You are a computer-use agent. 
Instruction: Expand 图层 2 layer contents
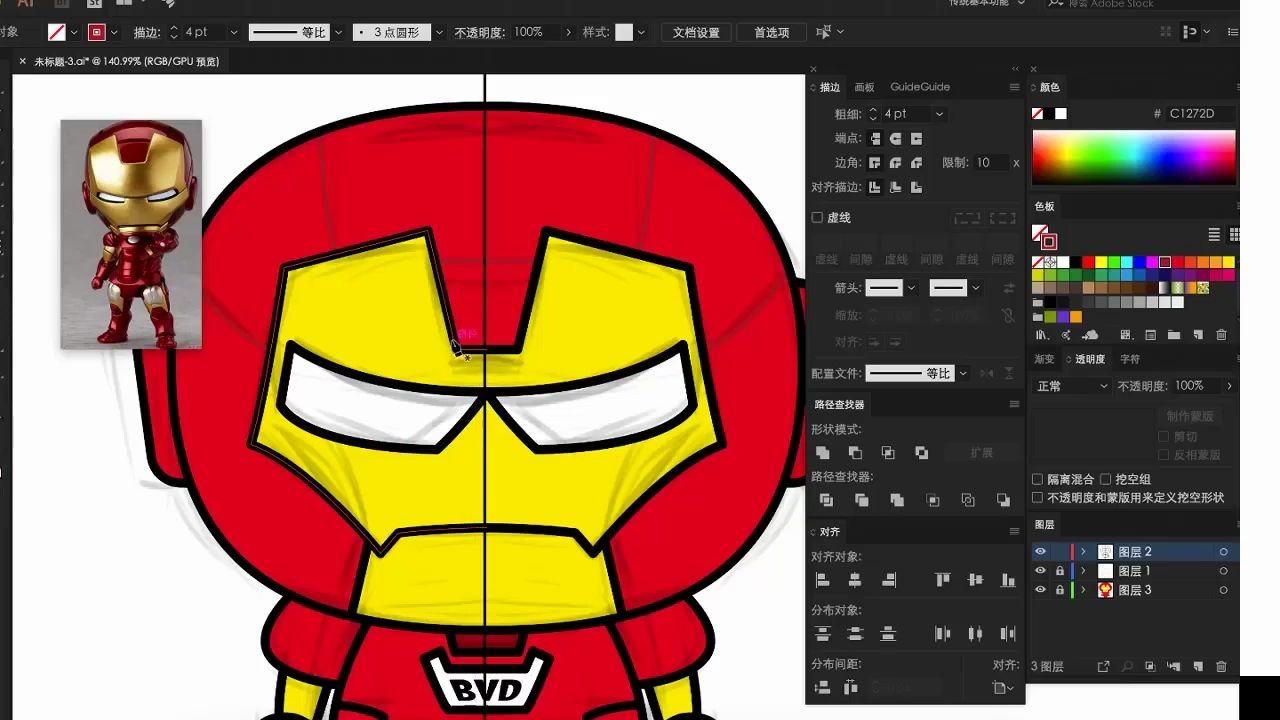(x=1083, y=552)
